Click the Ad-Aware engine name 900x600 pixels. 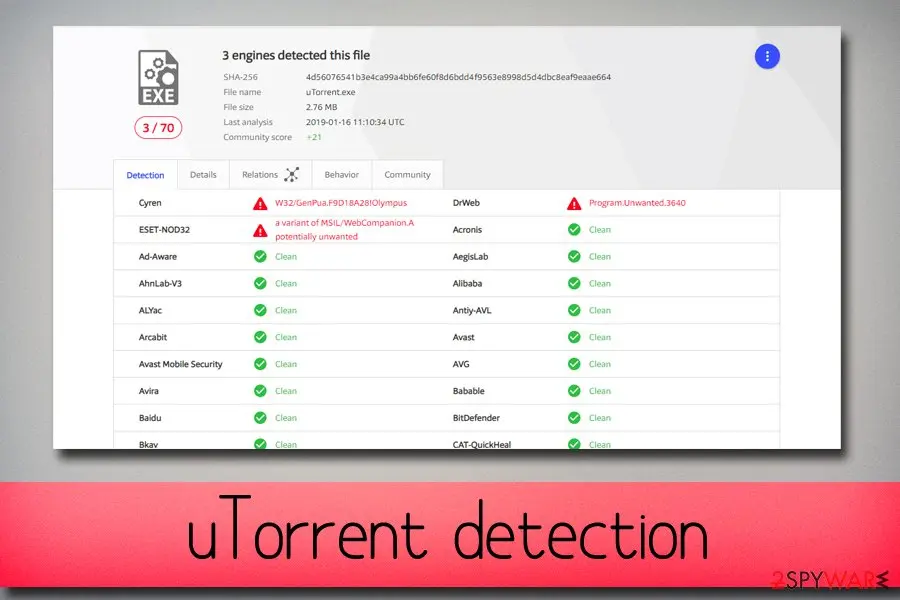tap(158, 257)
